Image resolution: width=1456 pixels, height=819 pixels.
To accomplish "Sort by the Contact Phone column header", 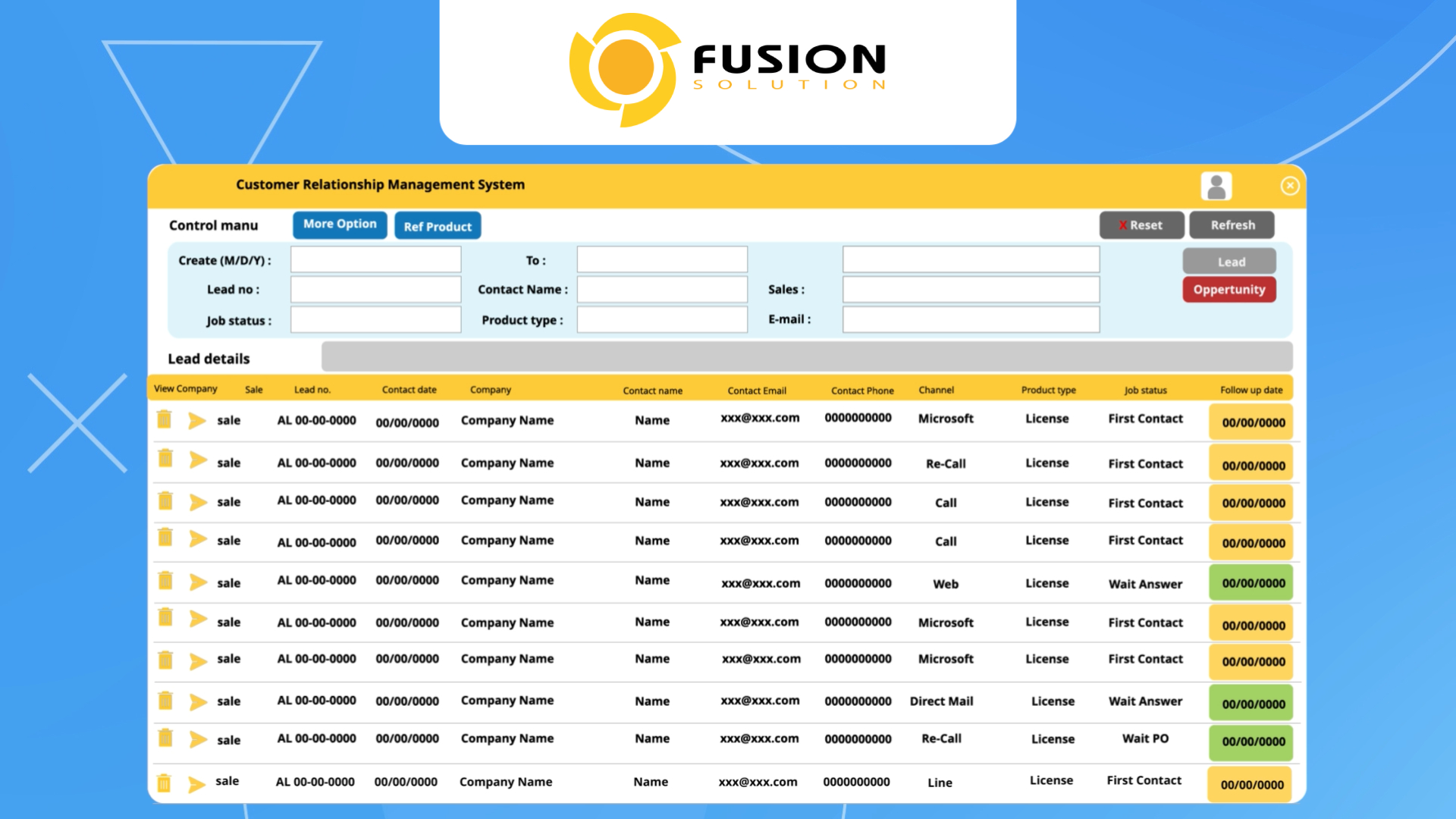I will pos(862,391).
